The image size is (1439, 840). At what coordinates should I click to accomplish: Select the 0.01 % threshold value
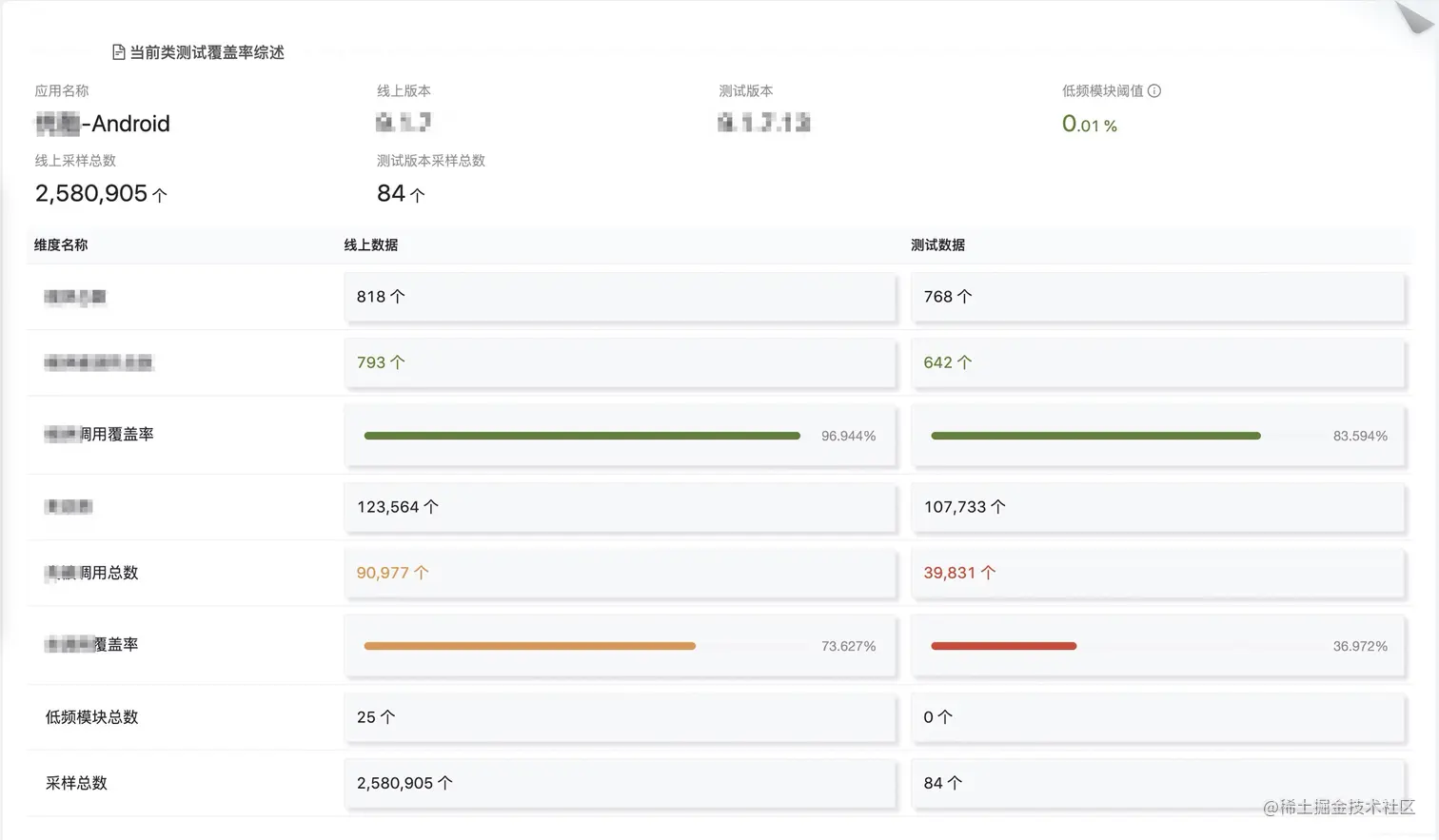pos(1090,125)
